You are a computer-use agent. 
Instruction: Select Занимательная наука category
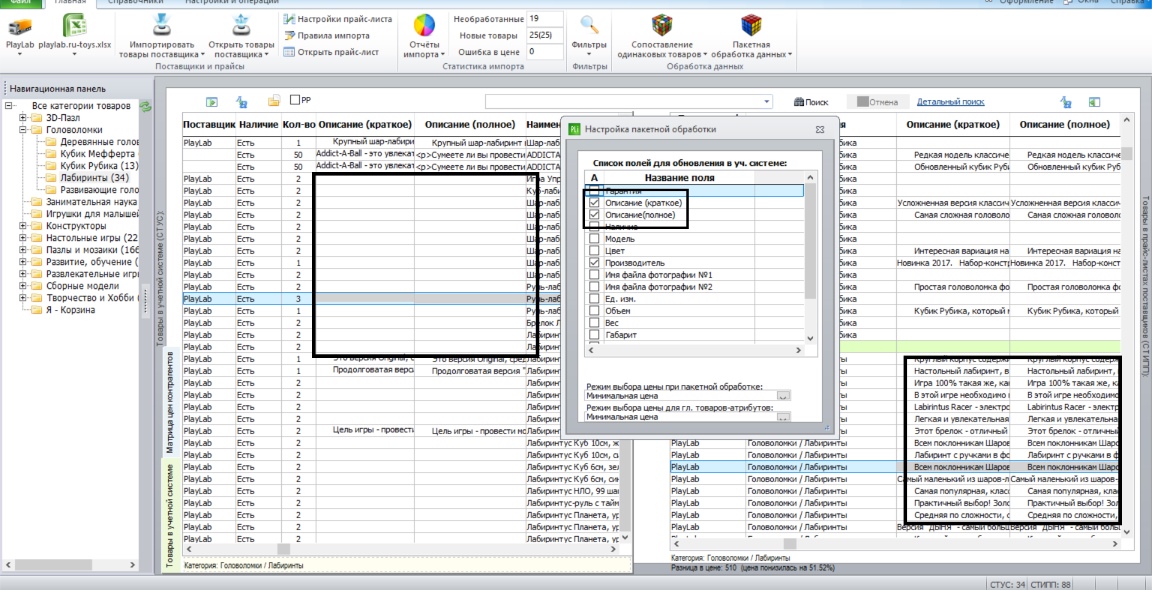tap(91, 202)
